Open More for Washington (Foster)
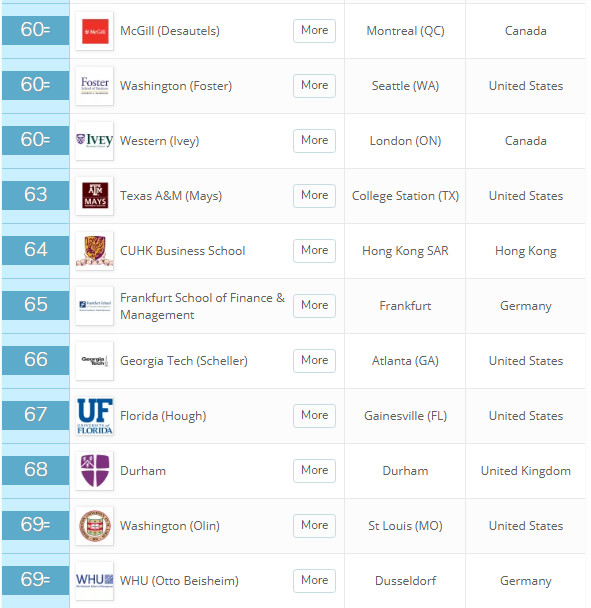 pos(315,86)
